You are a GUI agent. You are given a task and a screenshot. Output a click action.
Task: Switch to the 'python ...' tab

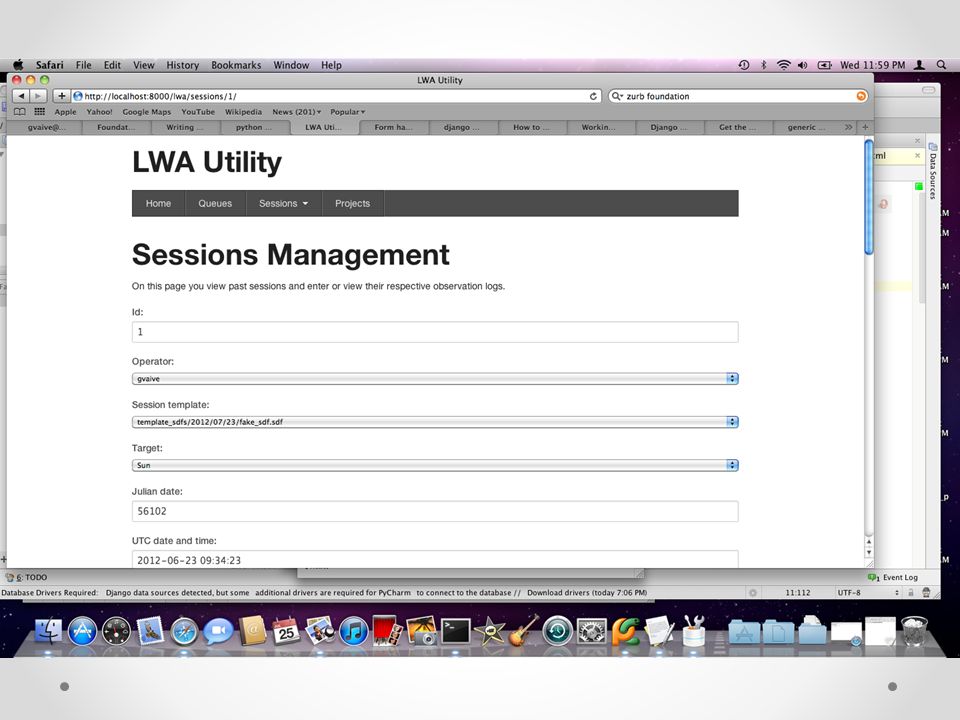click(253, 127)
